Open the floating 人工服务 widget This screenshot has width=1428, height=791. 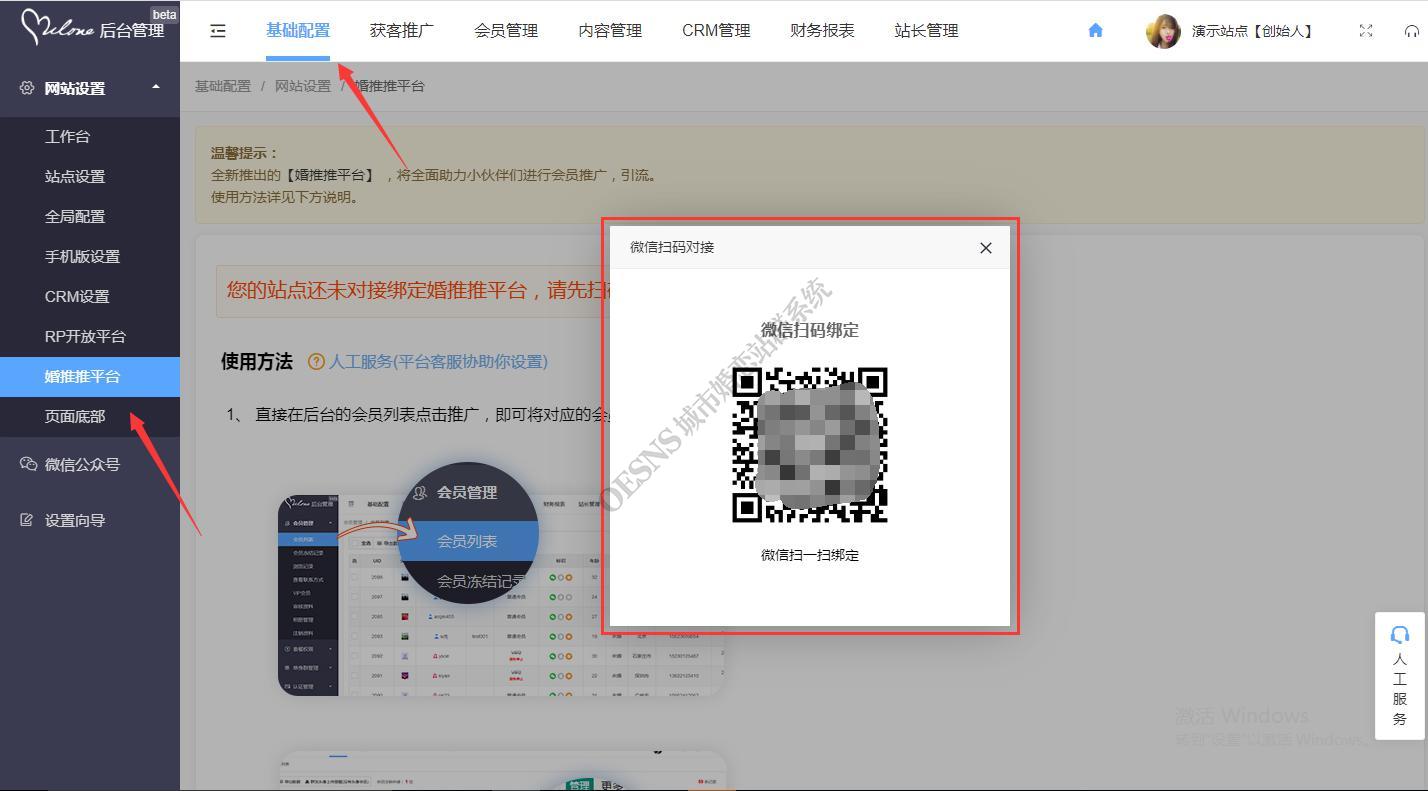click(1400, 676)
